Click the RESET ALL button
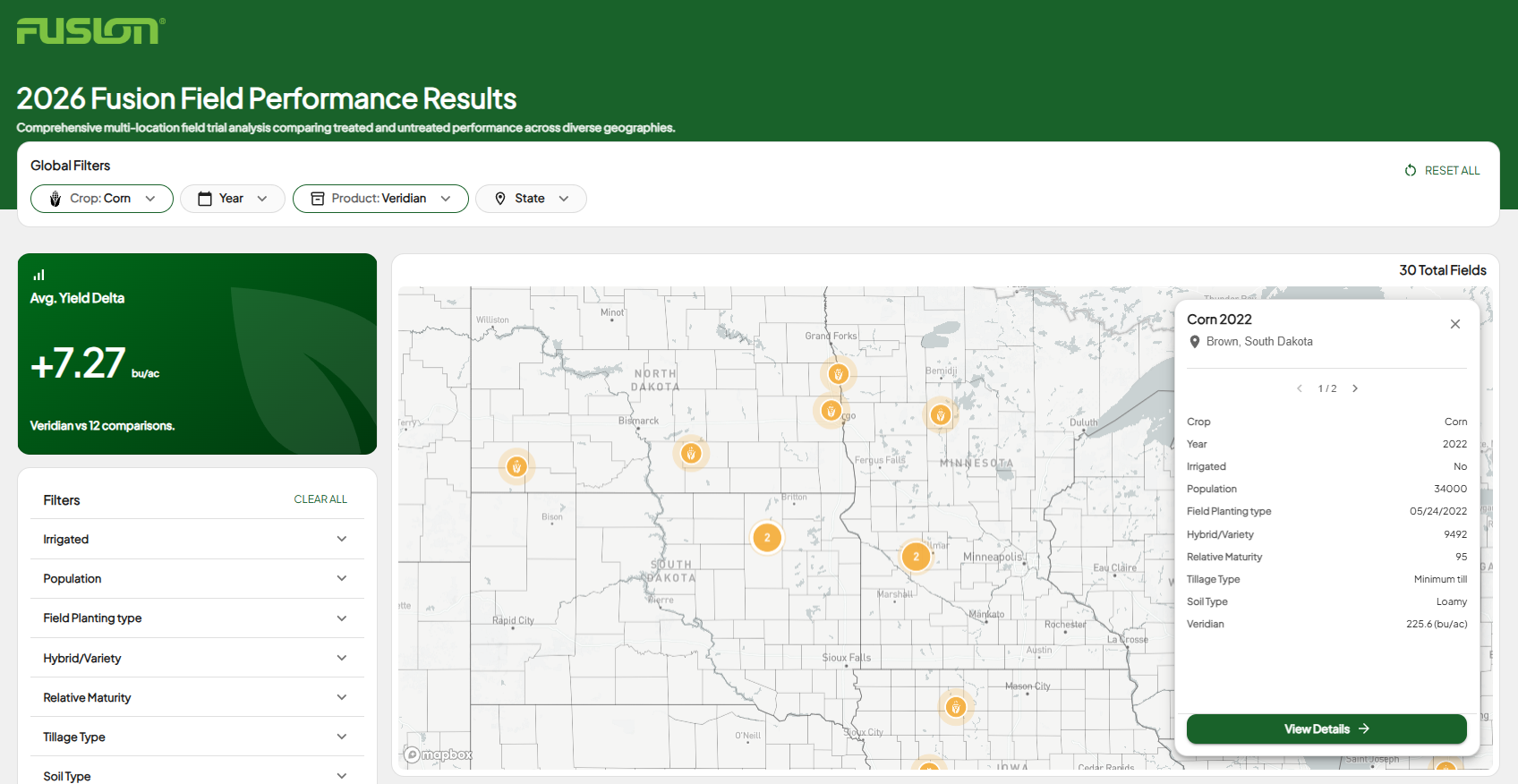This screenshot has width=1518, height=784. coord(1442,170)
